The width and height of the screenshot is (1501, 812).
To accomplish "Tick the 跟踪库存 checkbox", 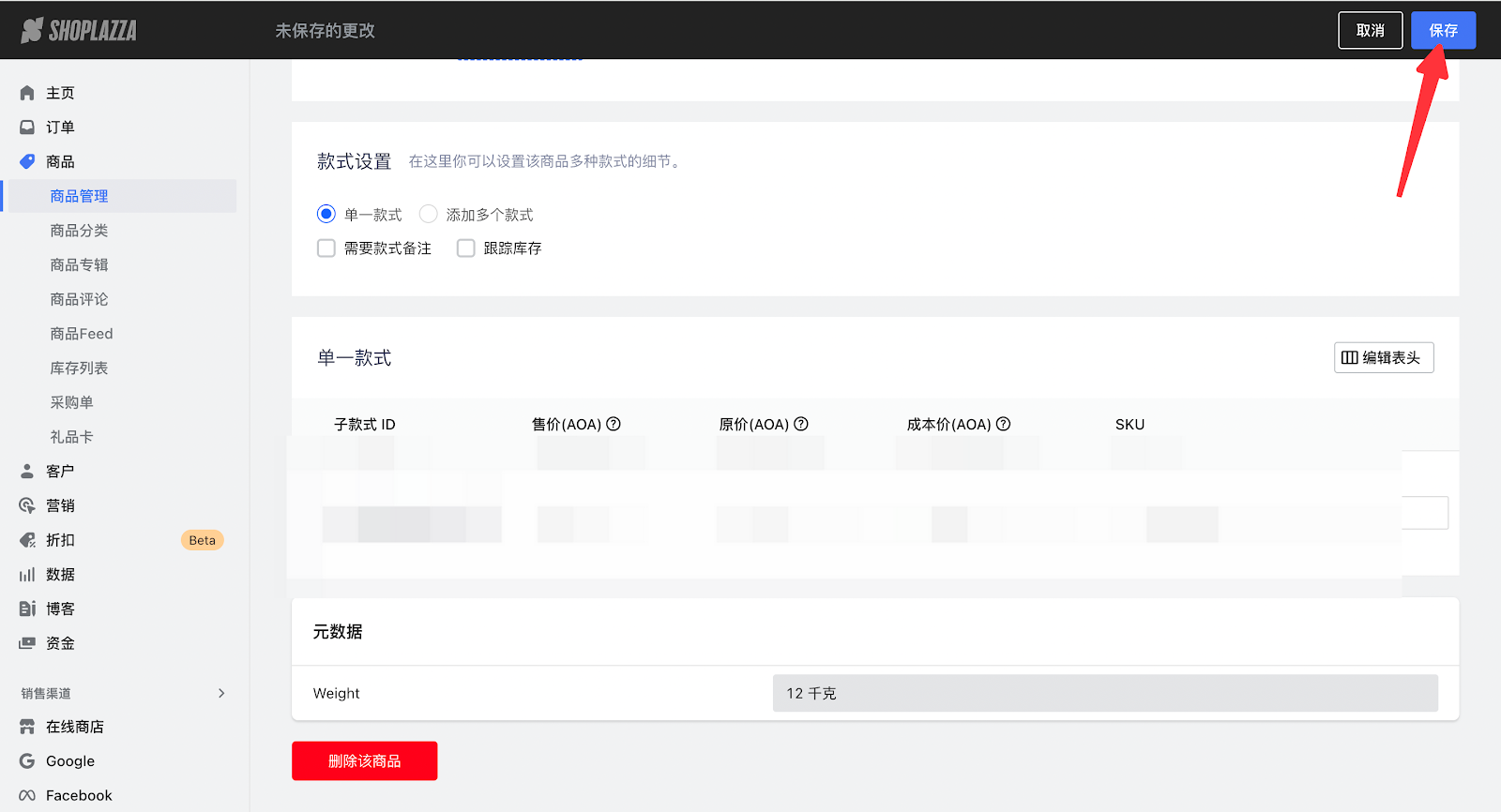I will tap(466, 248).
